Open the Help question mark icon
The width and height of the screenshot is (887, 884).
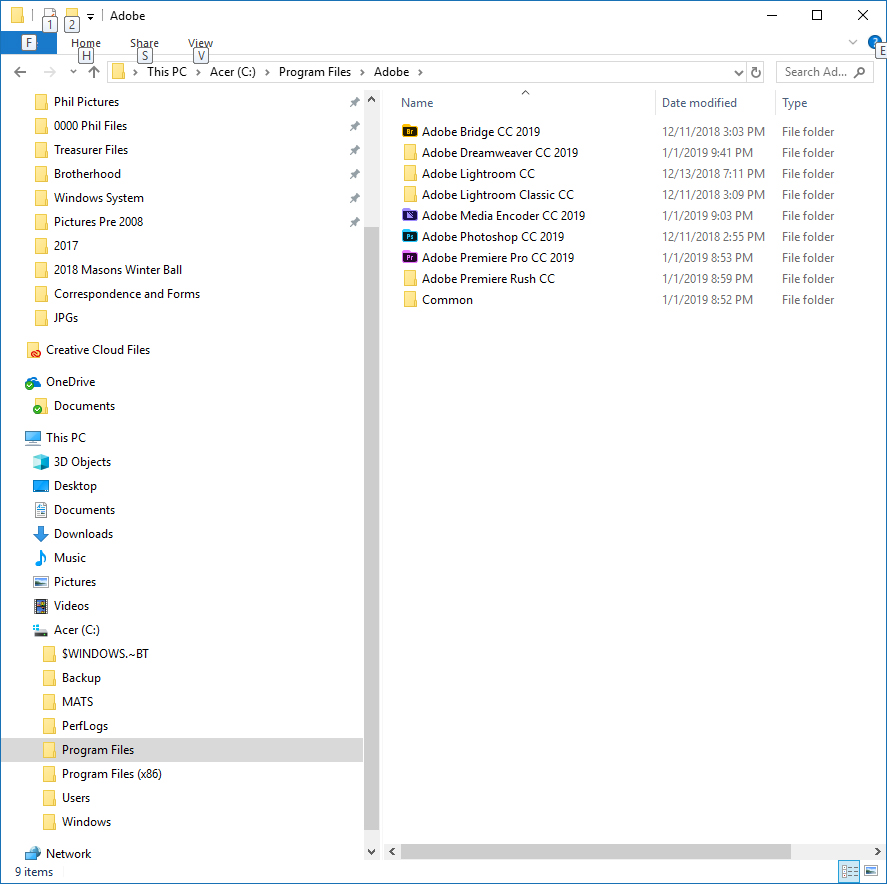tap(875, 42)
